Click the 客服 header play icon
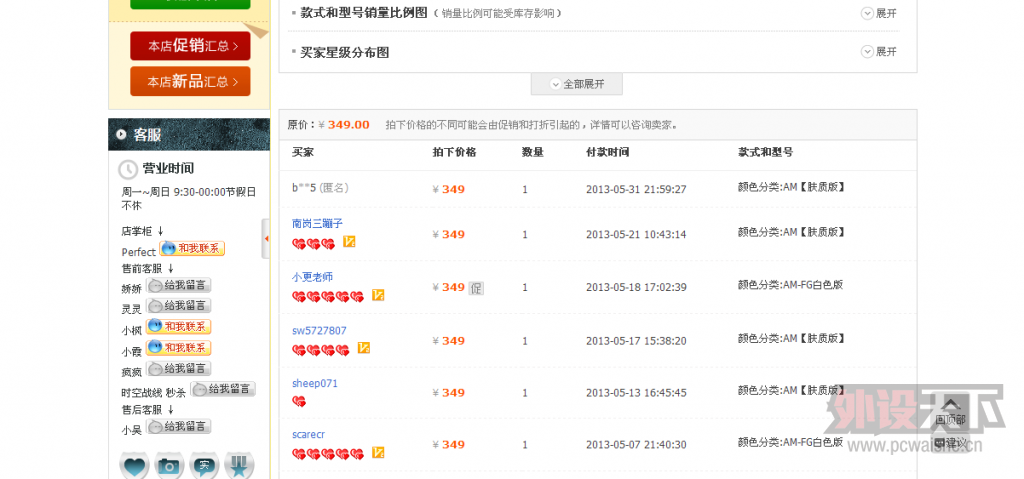Screen dimensions: 1024x479 click(x=121, y=135)
